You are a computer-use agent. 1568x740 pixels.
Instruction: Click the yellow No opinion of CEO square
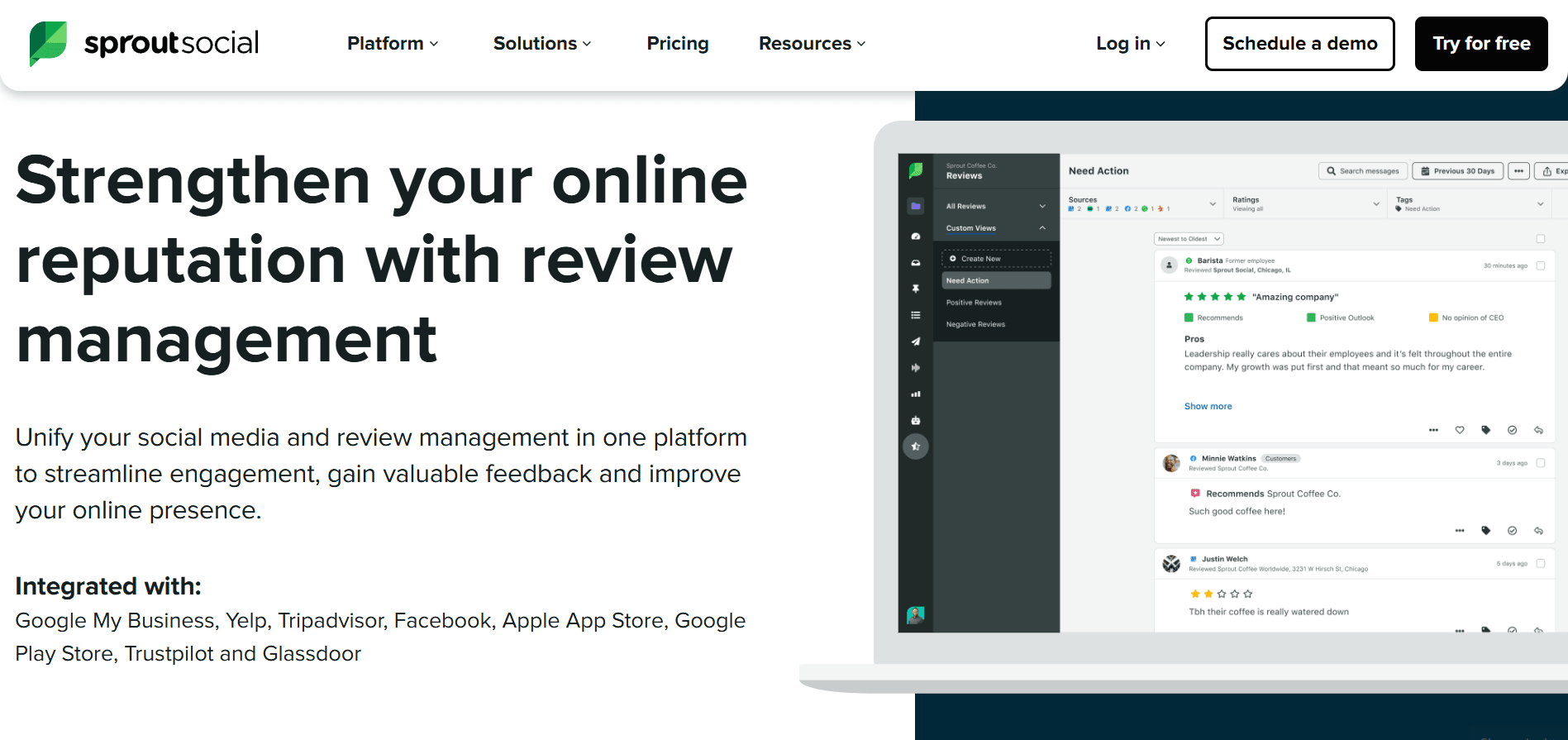point(1433,317)
